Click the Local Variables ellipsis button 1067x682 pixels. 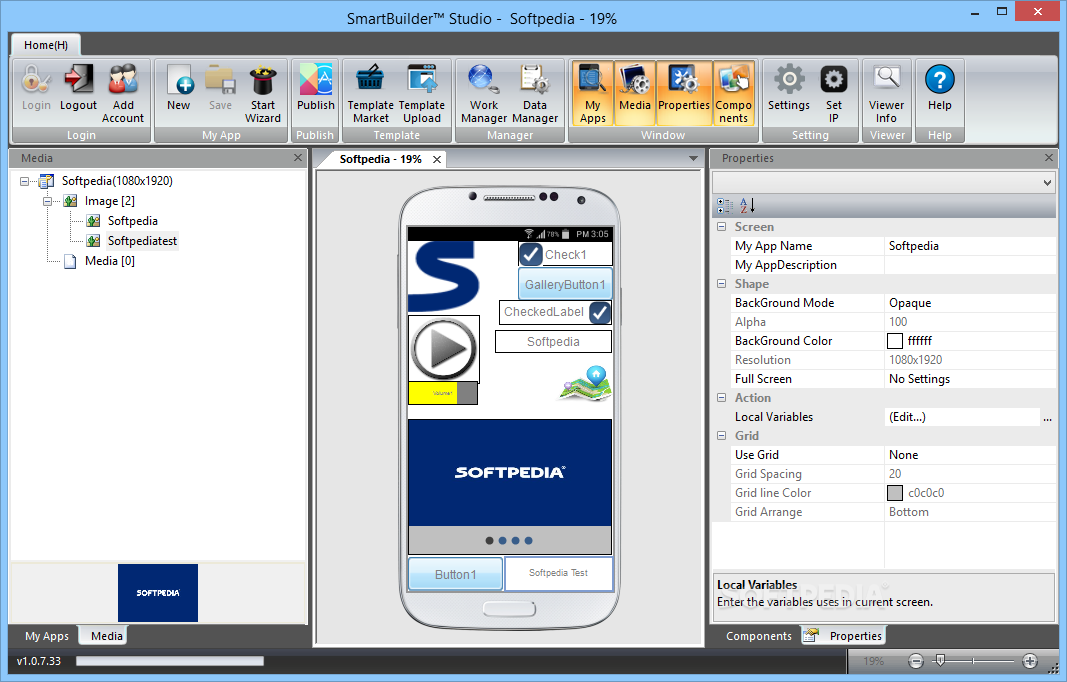[x=1047, y=417]
